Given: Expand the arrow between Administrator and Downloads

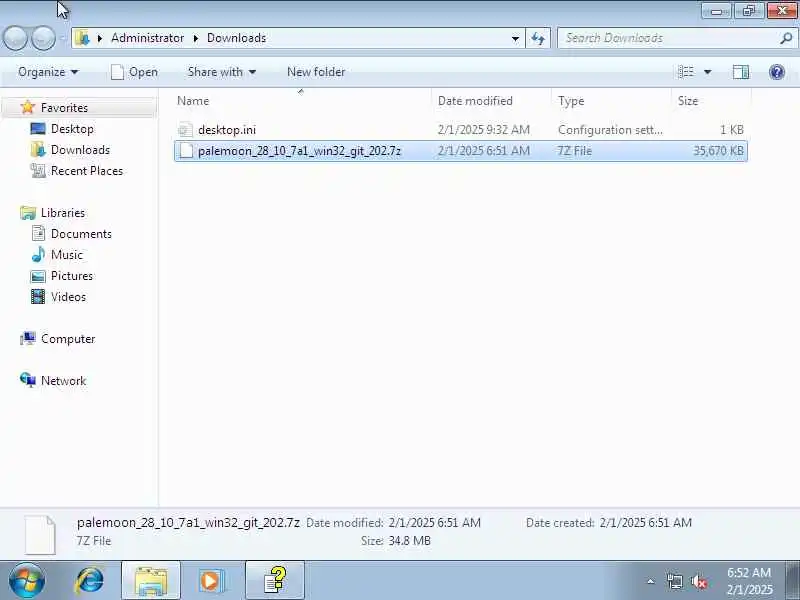Looking at the screenshot, I should [x=195, y=38].
